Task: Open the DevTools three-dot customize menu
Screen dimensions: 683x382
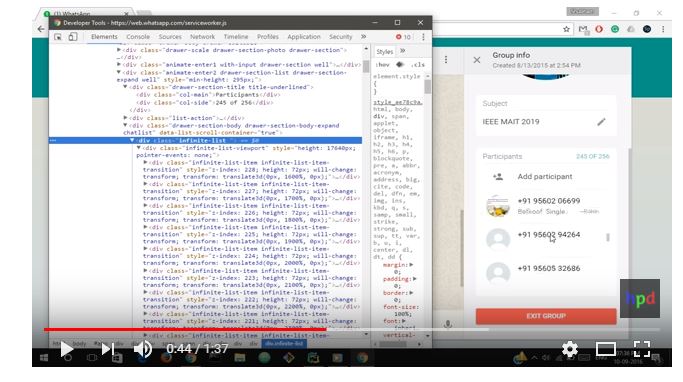Action: pos(423,37)
